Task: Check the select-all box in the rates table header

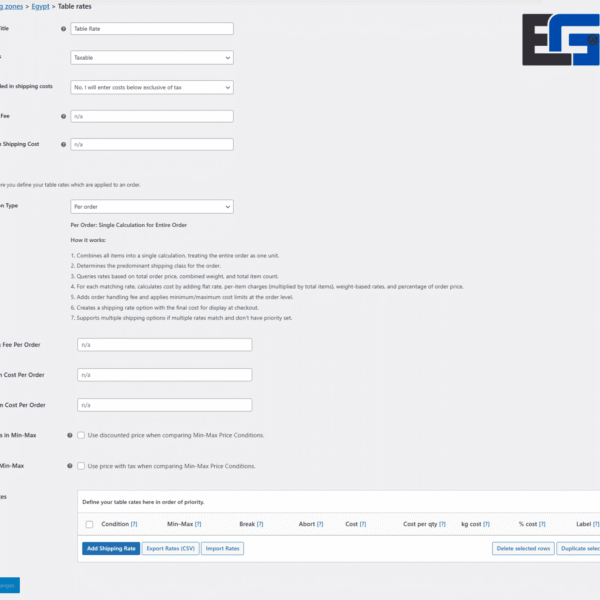Action: (x=90, y=524)
